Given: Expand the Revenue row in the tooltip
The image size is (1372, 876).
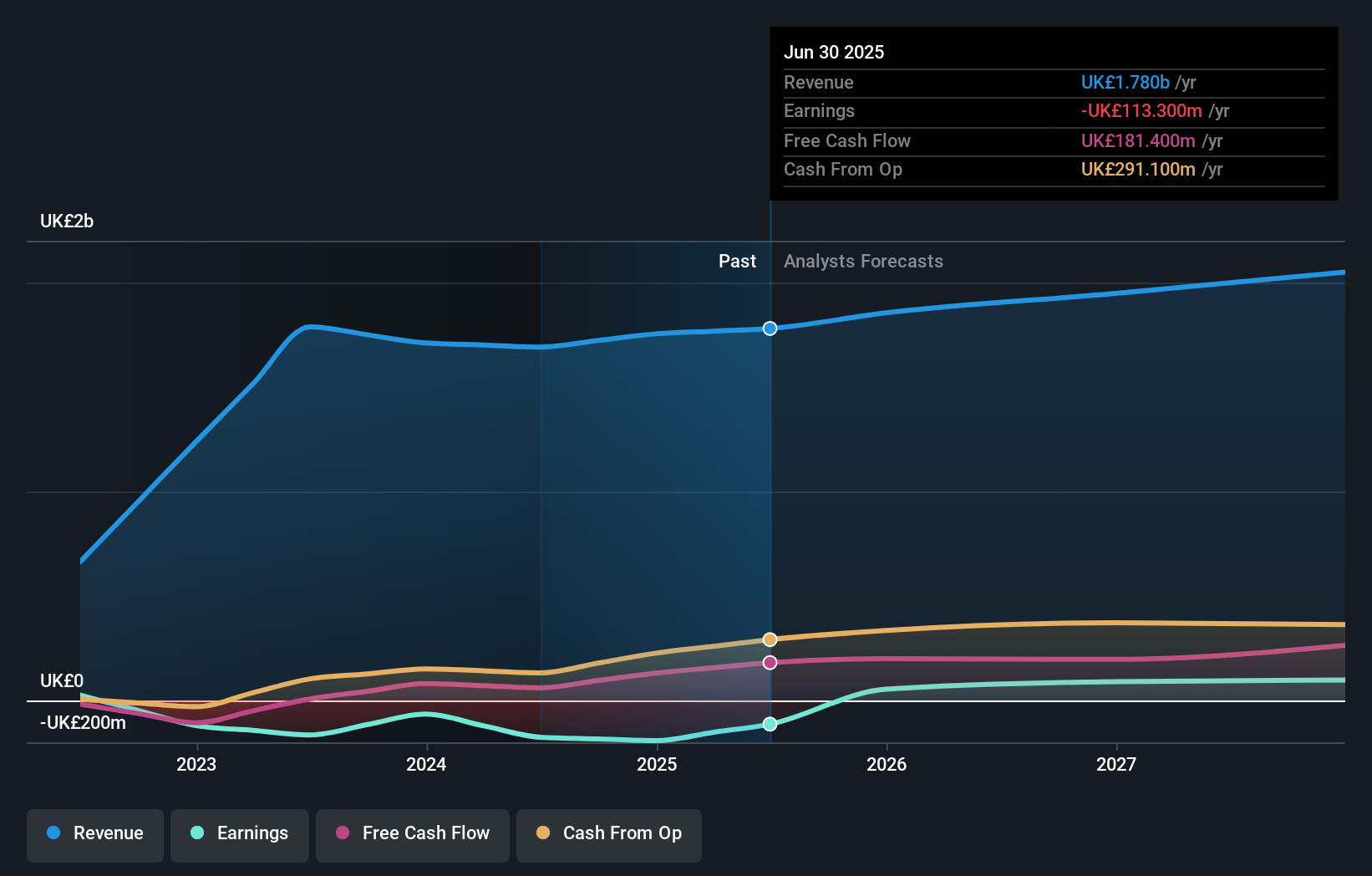Looking at the screenshot, I should 819,83.
